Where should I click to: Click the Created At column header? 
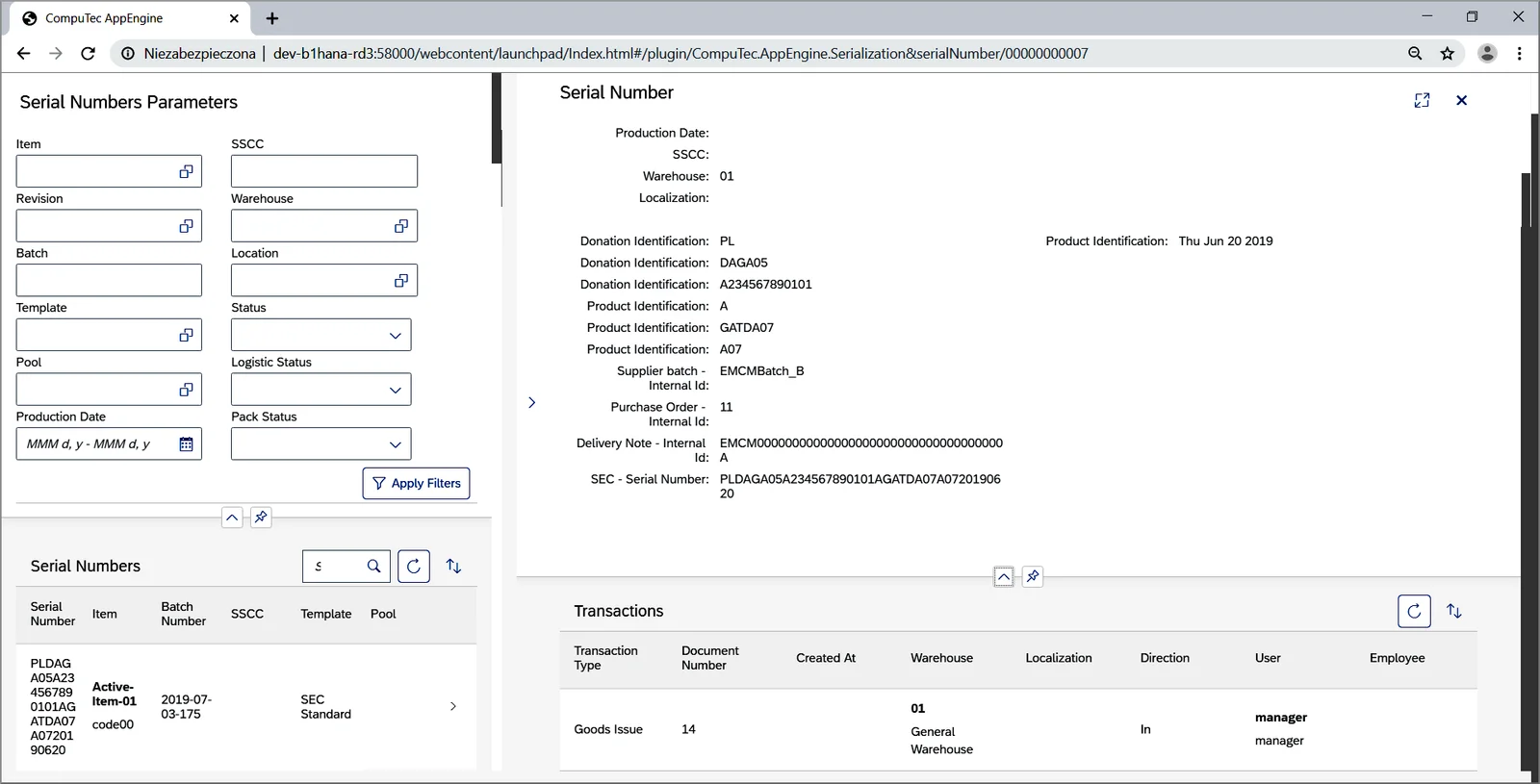click(826, 658)
